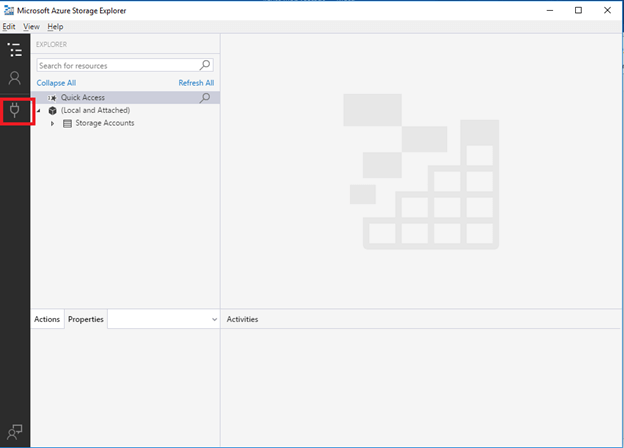
Task: Open the Edit menu
Action: 9,27
